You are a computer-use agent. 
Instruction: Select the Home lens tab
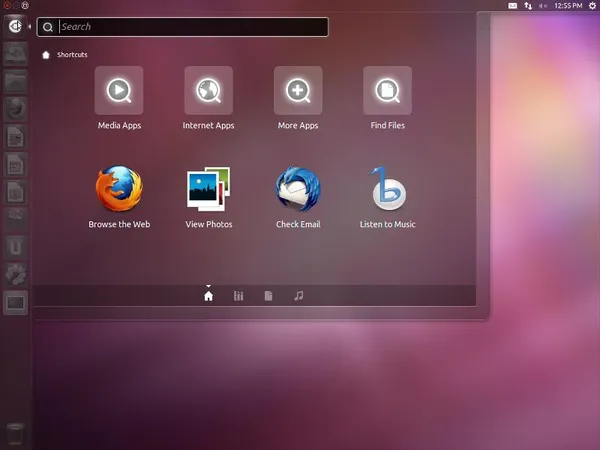(209, 296)
